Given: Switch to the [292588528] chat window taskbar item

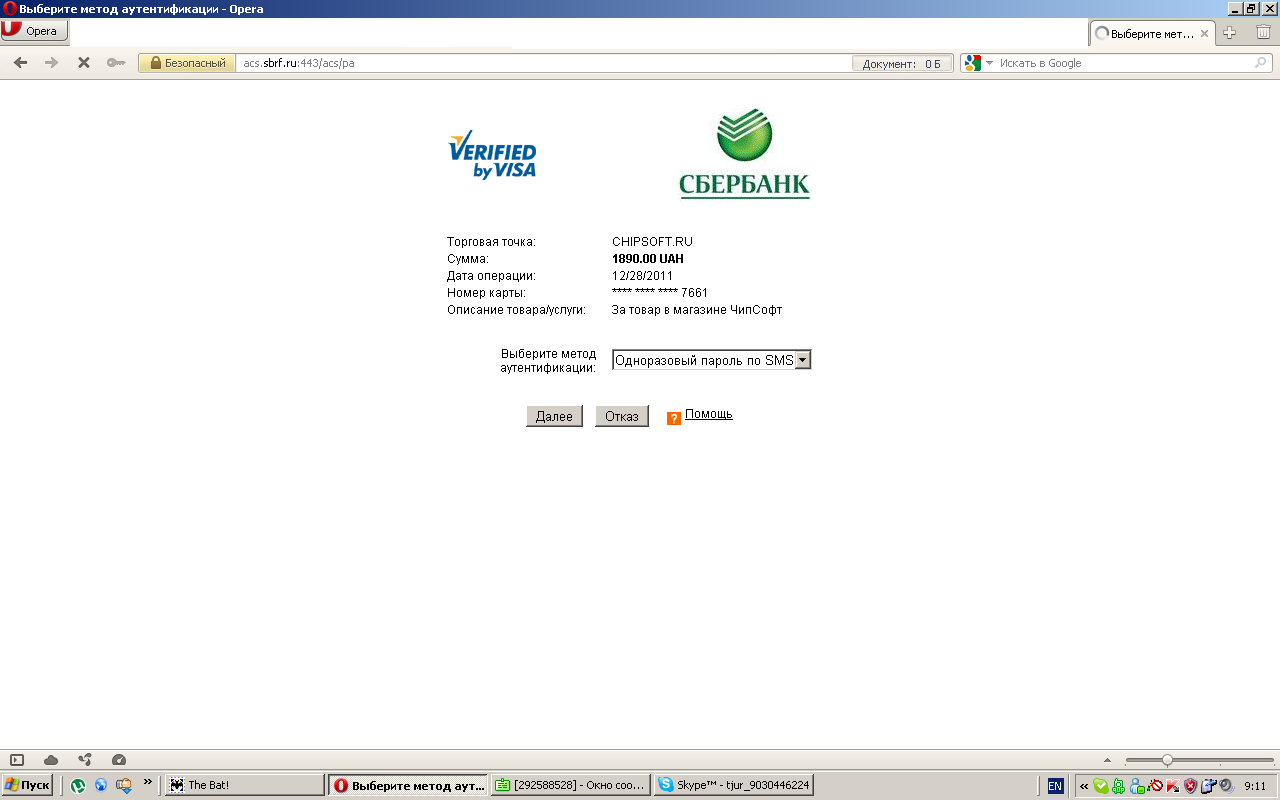Looking at the screenshot, I should (x=571, y=785).
